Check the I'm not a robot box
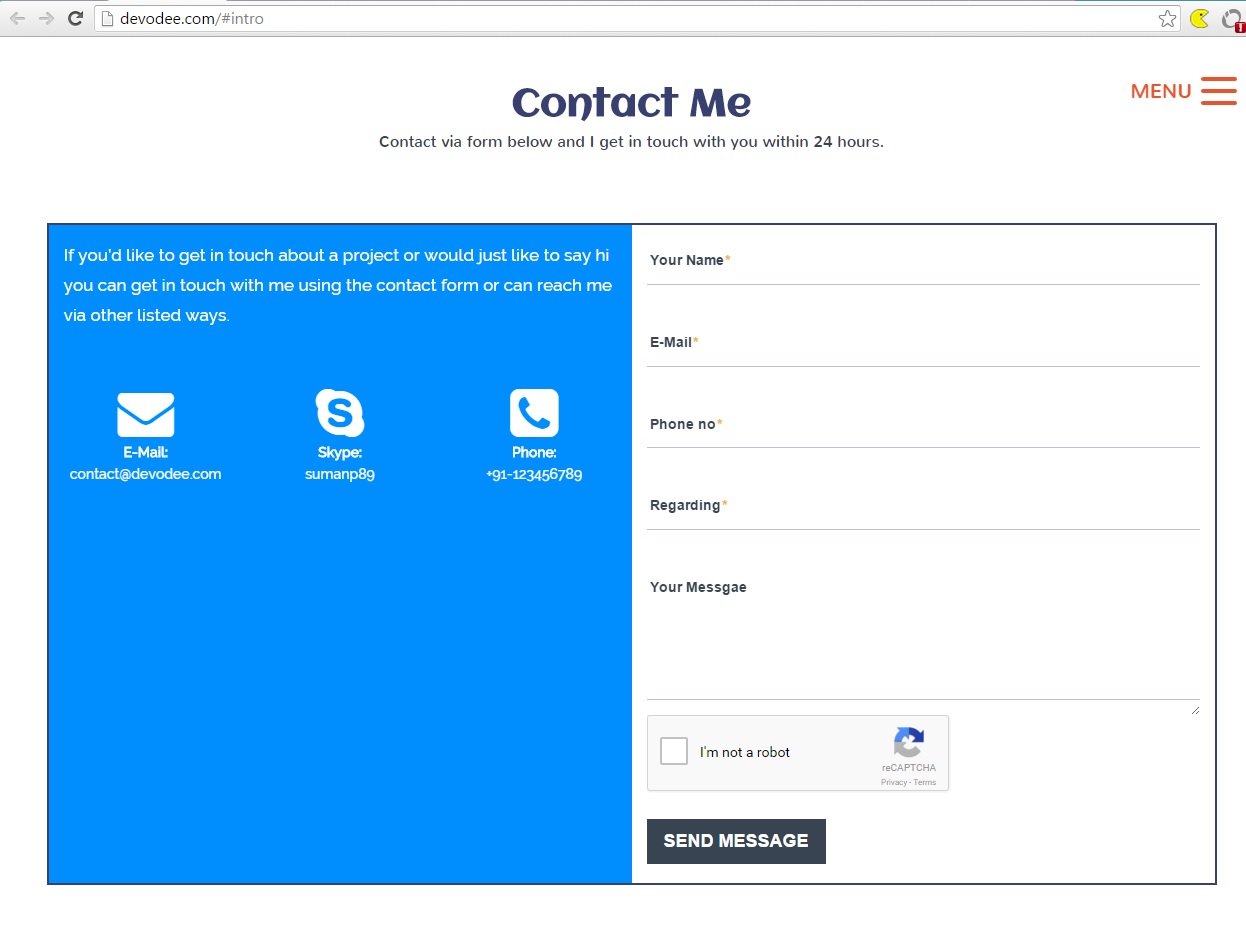Image resolution: width=1246 pixels, height=926 pixels. [x=674, y=752]
